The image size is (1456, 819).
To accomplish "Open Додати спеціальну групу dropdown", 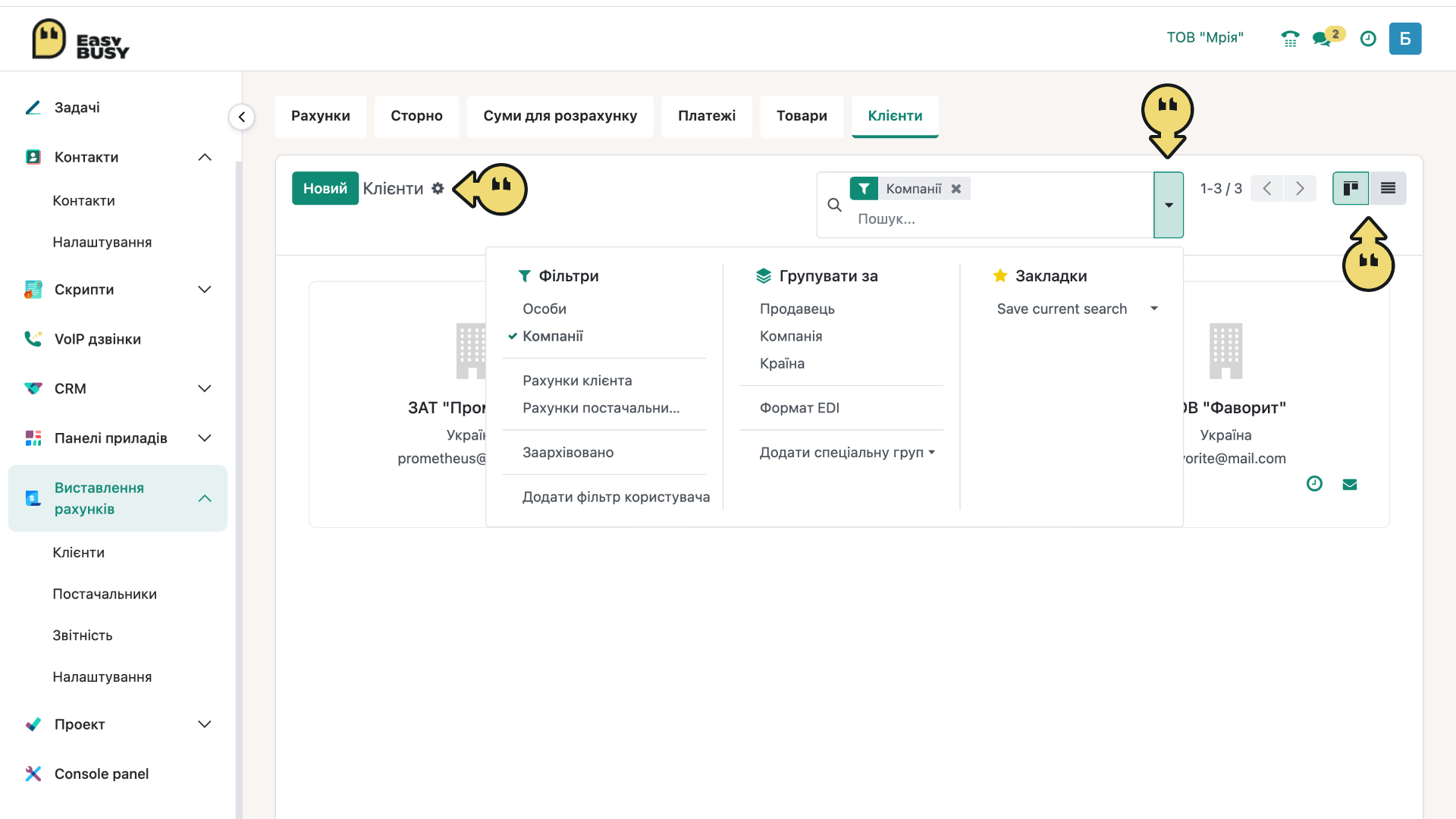I will tap(847, 453).
